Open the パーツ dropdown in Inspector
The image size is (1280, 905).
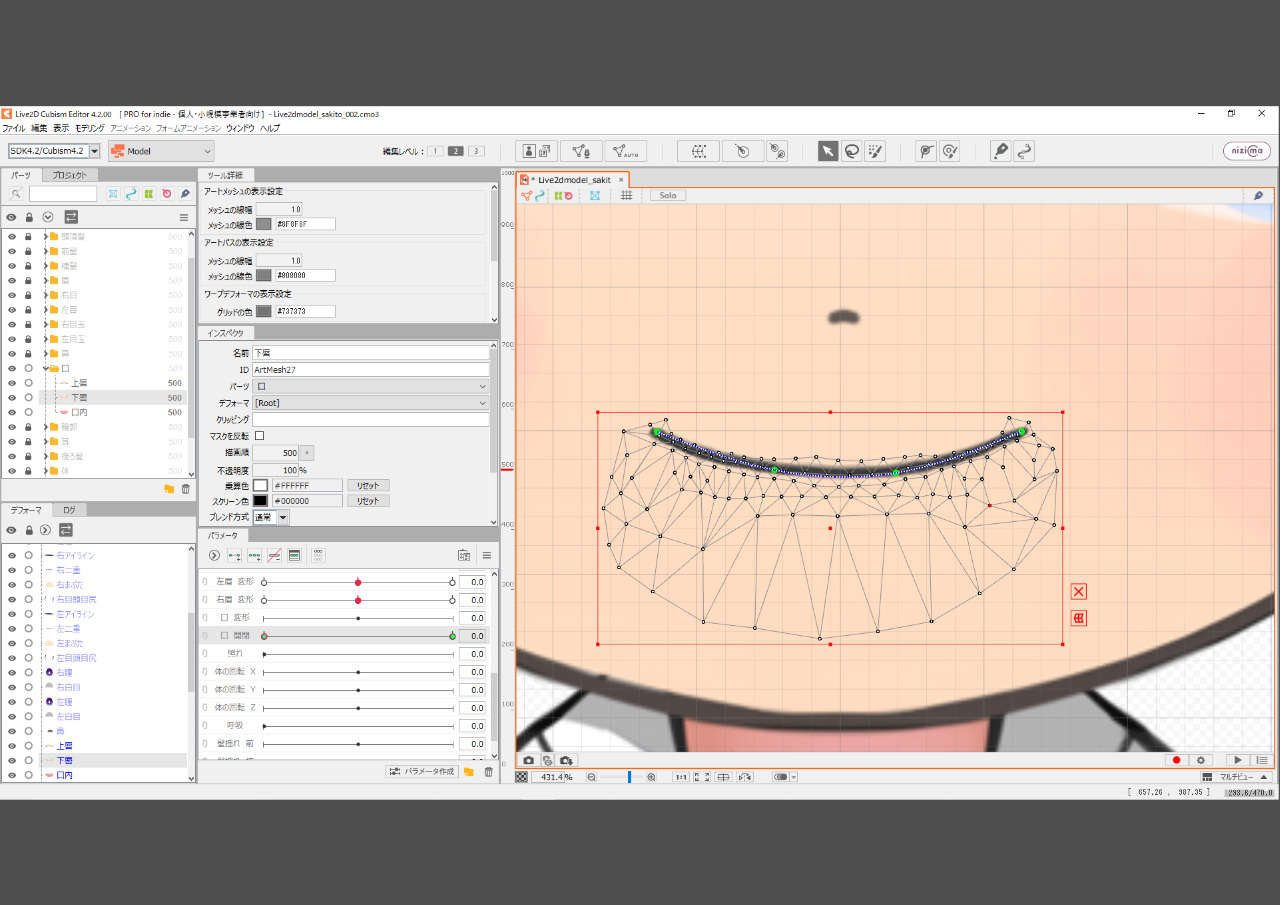point(371,386)
